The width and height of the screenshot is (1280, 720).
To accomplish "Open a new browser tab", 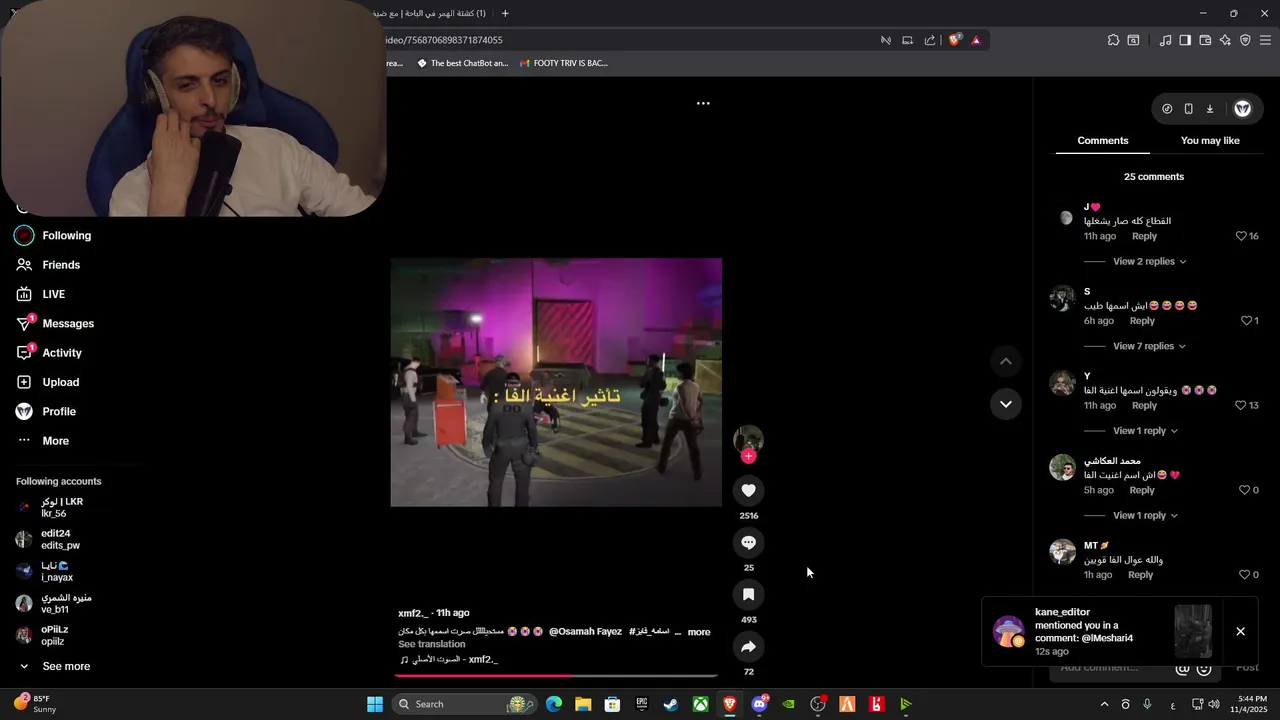I will 505,13.
